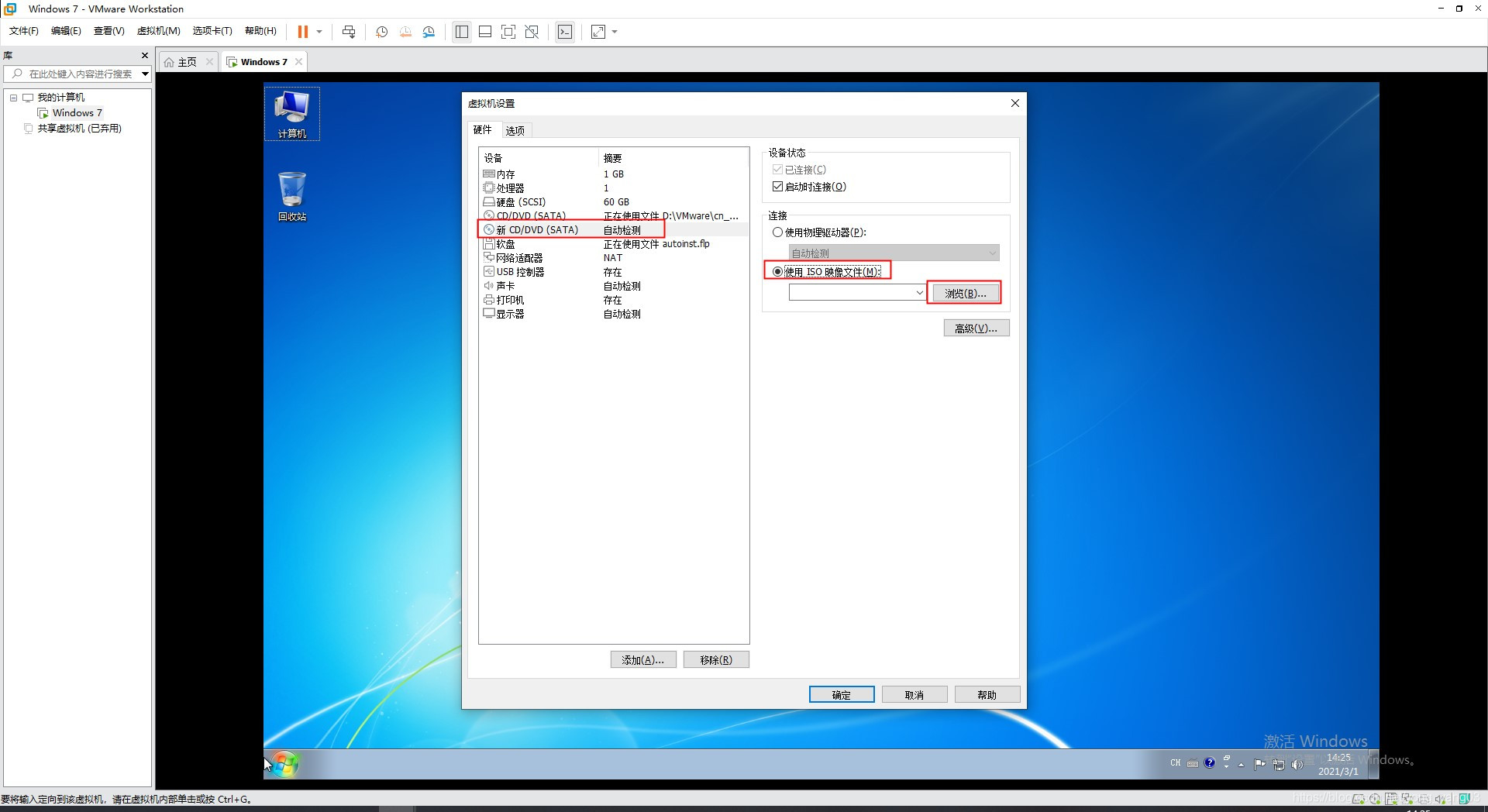Click the CH language indicator in guest taskbar

tap(1176, 763)
